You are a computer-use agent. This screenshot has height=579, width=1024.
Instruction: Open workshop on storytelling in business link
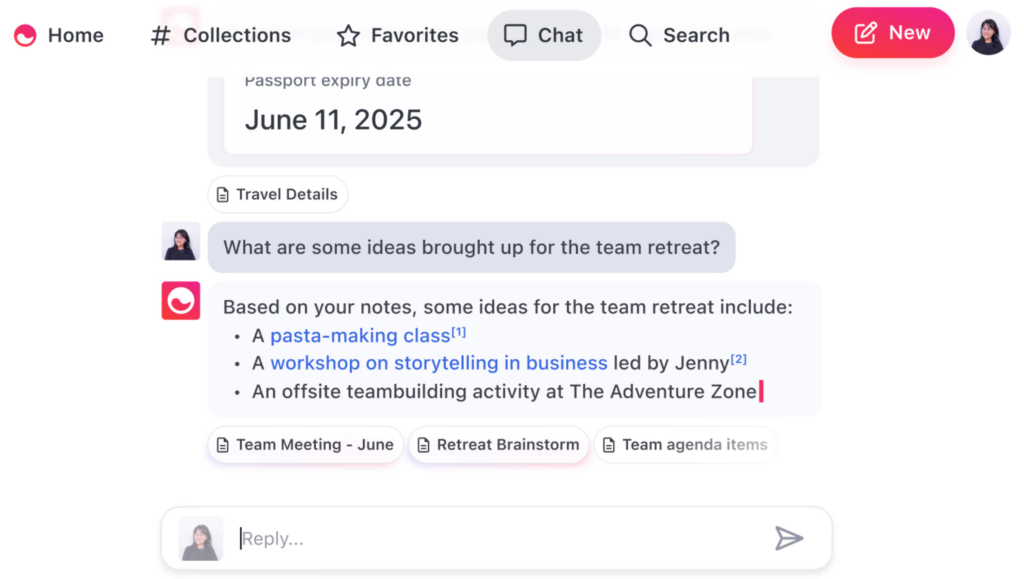pyautogui.click(x=439, y=363)
